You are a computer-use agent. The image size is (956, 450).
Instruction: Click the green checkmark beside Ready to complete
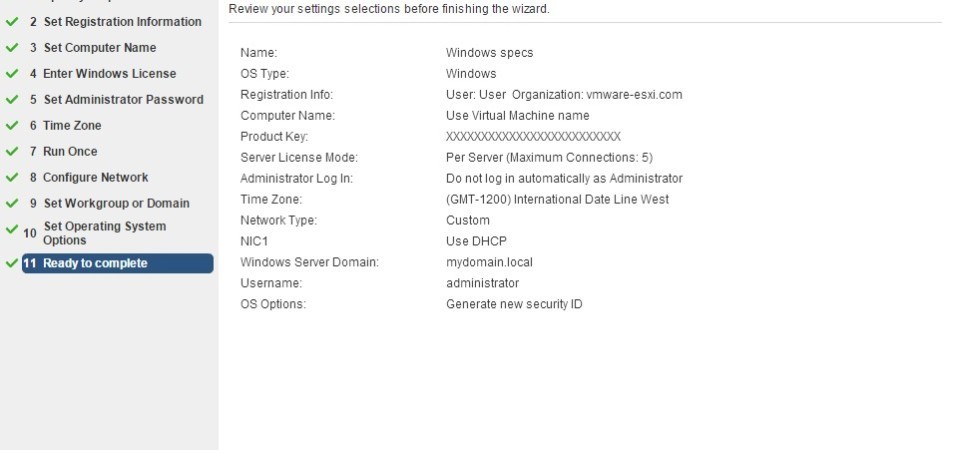tap(12, 263)
